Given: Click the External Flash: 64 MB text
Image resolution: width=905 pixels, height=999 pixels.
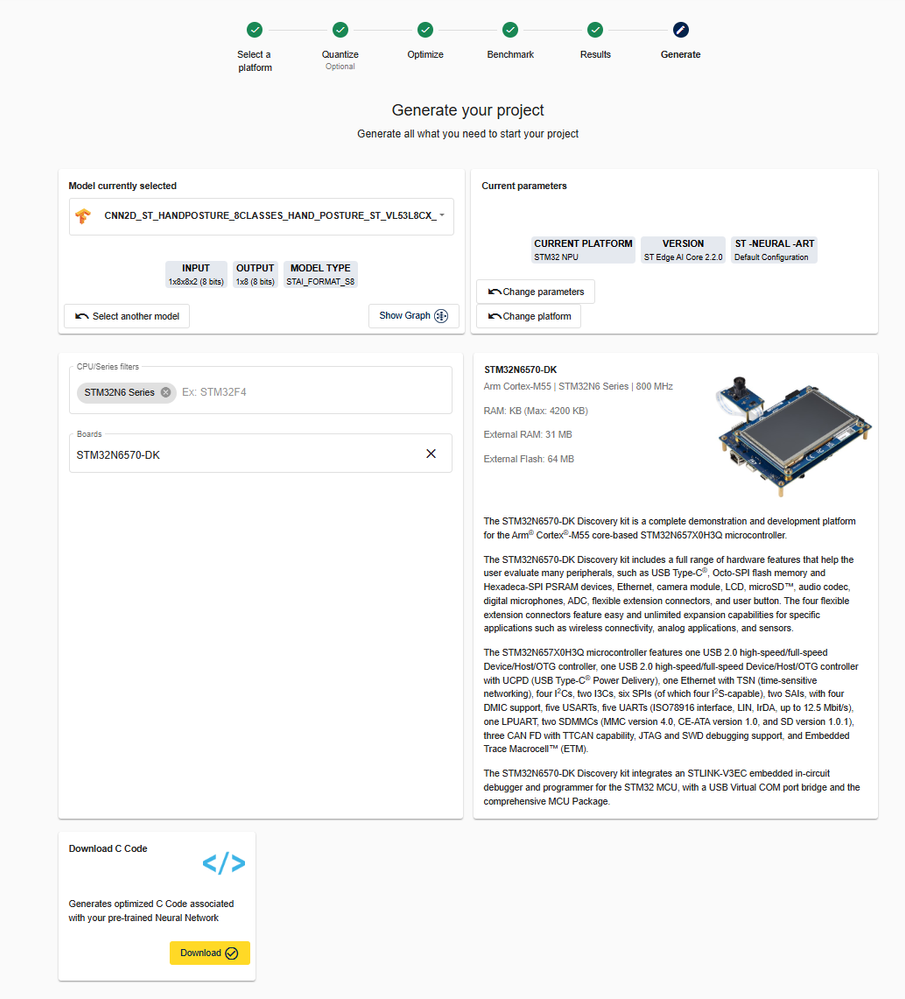Looking at the screenshot, I should coord(528,459).
